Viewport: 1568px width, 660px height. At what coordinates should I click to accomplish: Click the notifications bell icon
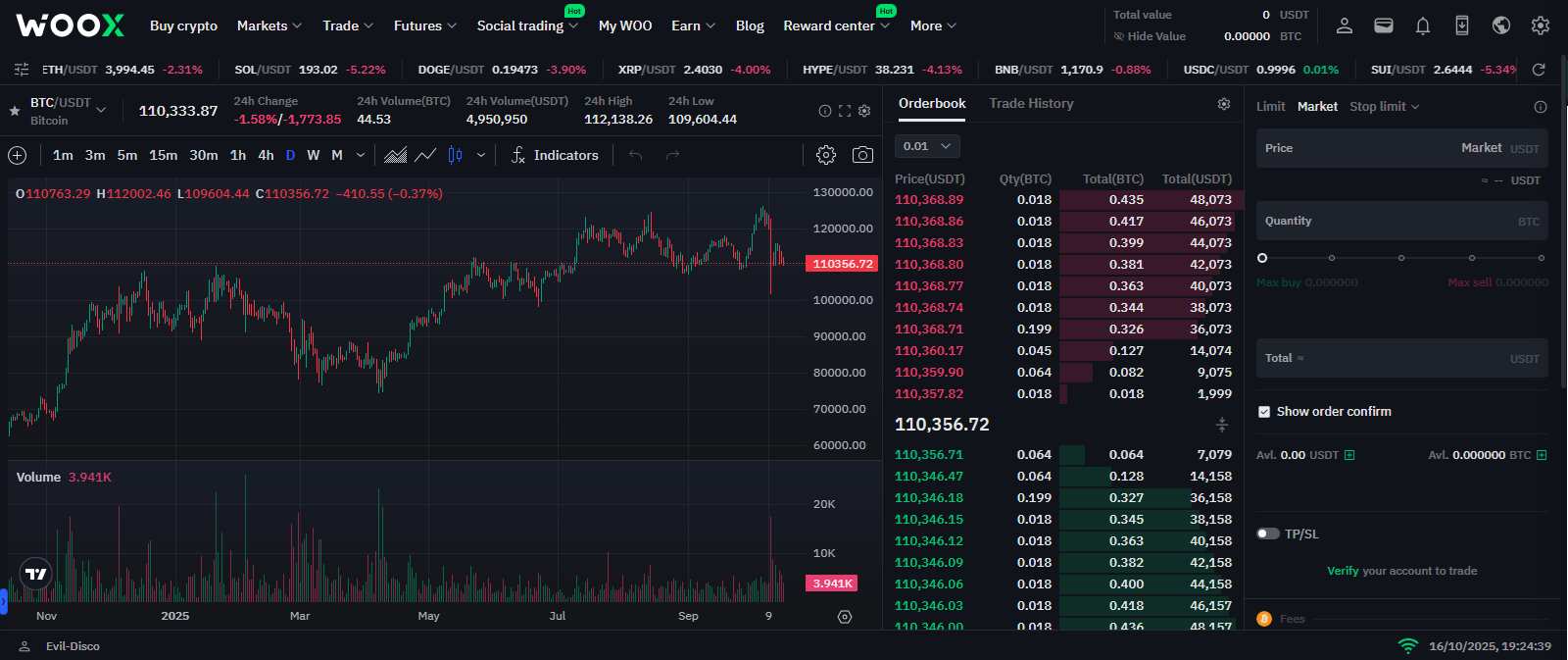tap(1423, 25)
